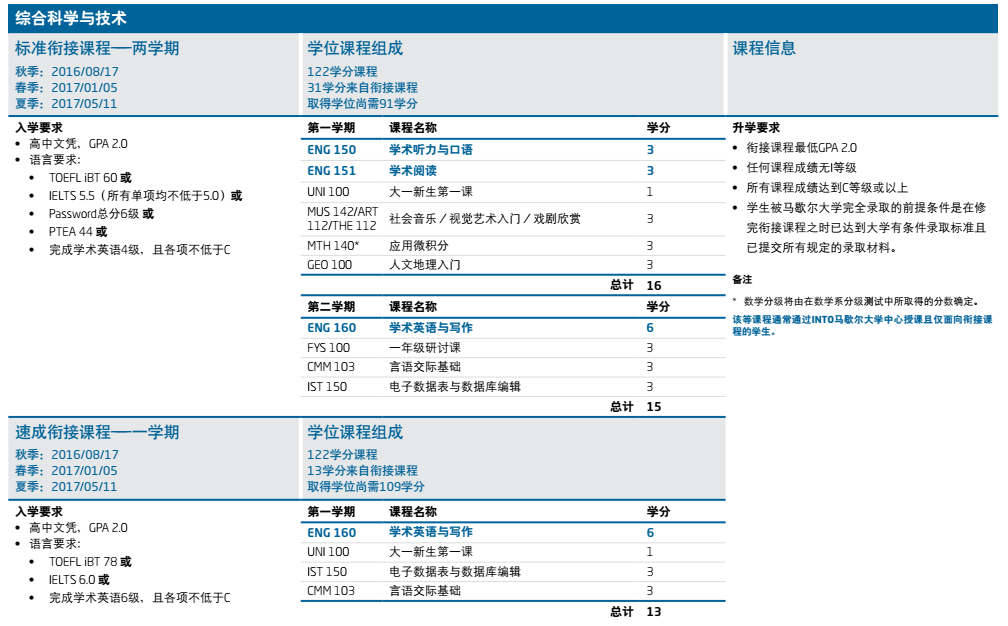The width and height of the screenshot is (1008, 626).
Task: Click the ENG 150 course code
Action: point(331,150)
